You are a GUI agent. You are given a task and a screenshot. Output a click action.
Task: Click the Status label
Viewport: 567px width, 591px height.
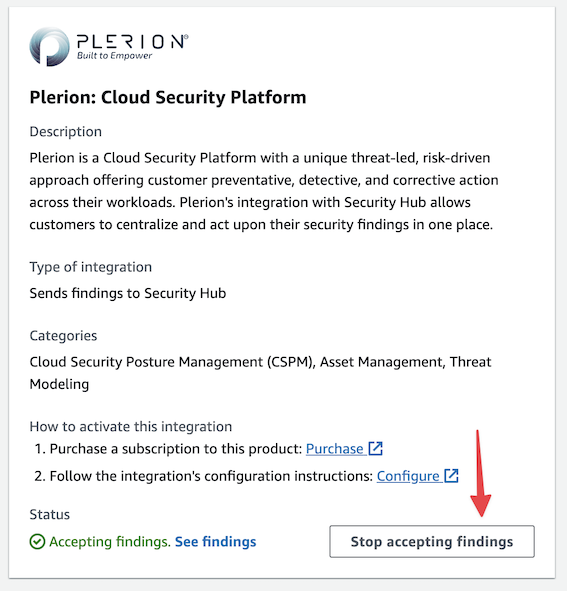point(50,514)
